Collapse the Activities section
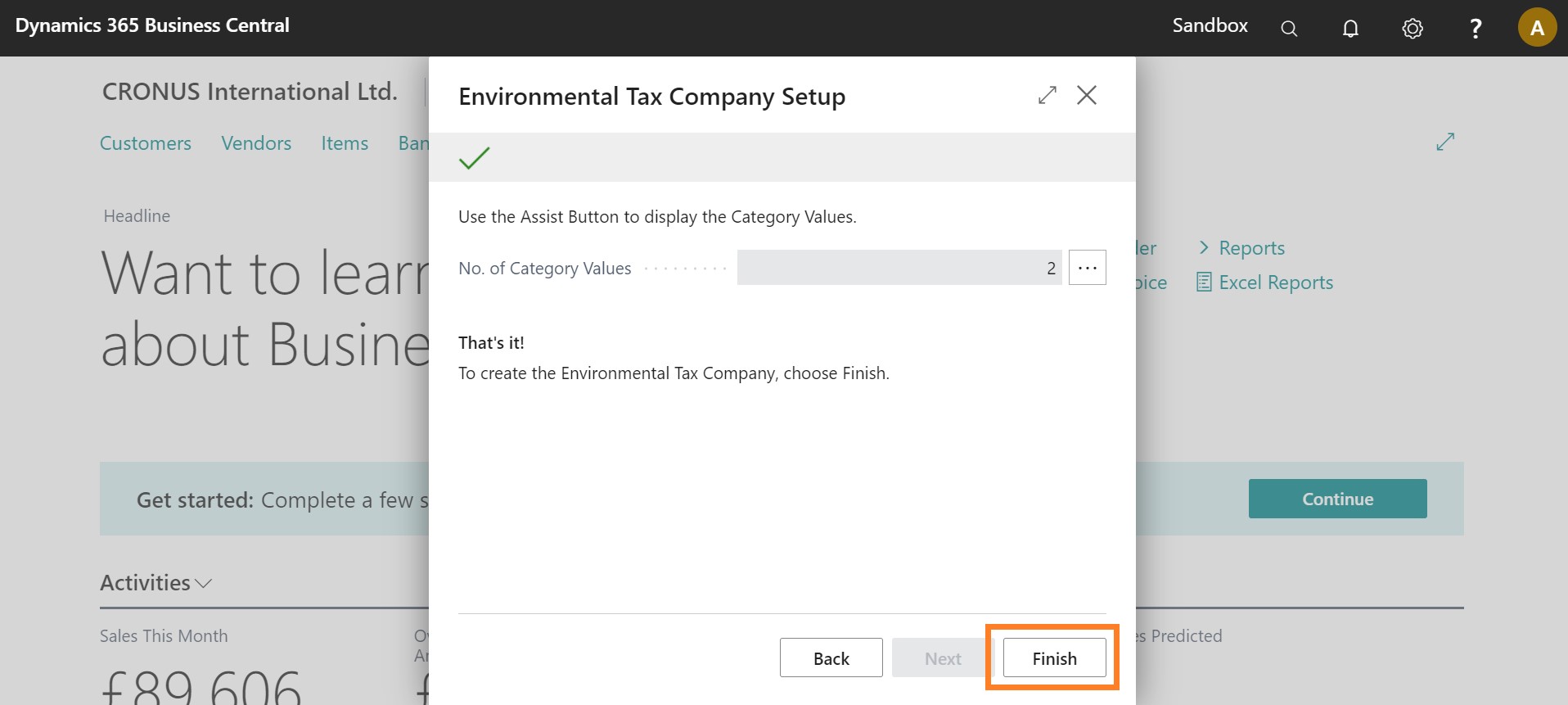 click(155, 583)
